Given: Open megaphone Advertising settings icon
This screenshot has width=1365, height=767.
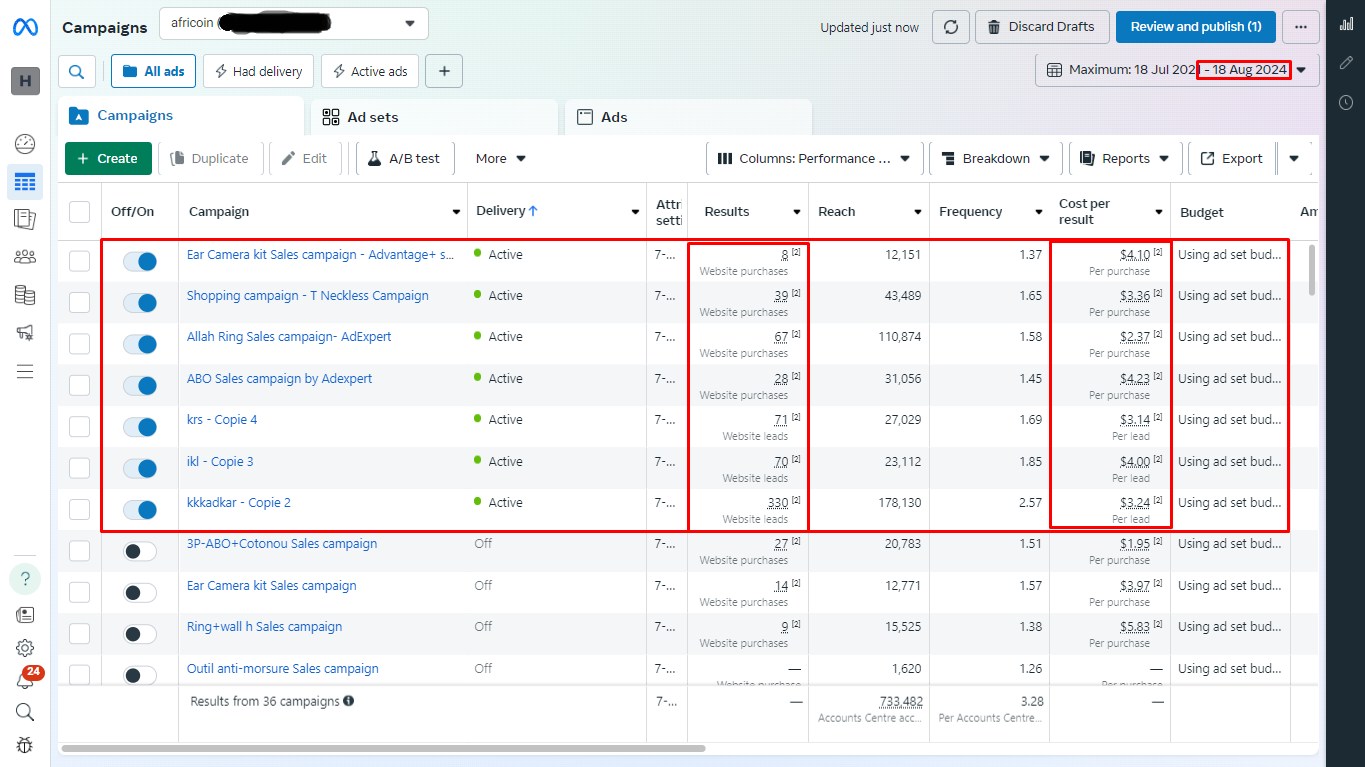Looking at the screenshot, I should (25, 332).
